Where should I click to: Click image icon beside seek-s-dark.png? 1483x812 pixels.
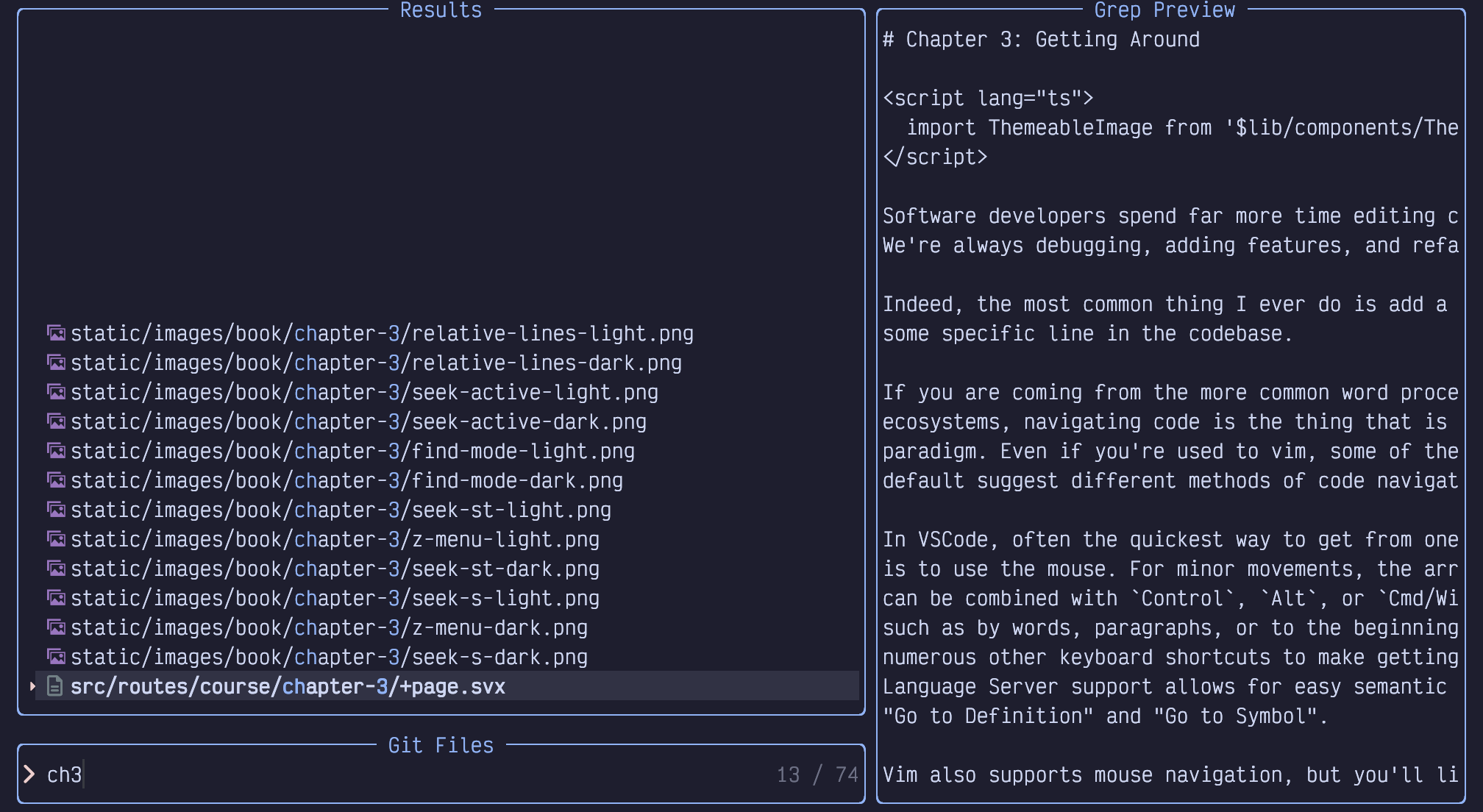(x=56, y=657)
